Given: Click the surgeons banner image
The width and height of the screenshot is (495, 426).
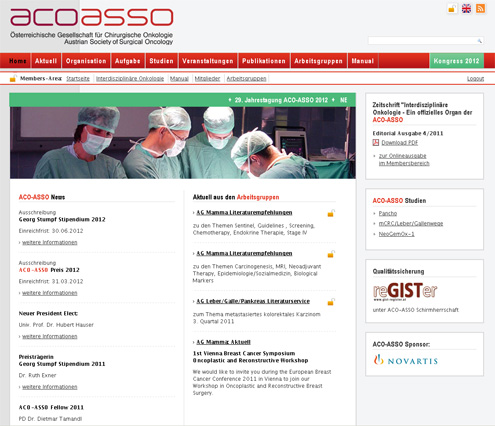Looking at the screenshot, I should point(183,143).
